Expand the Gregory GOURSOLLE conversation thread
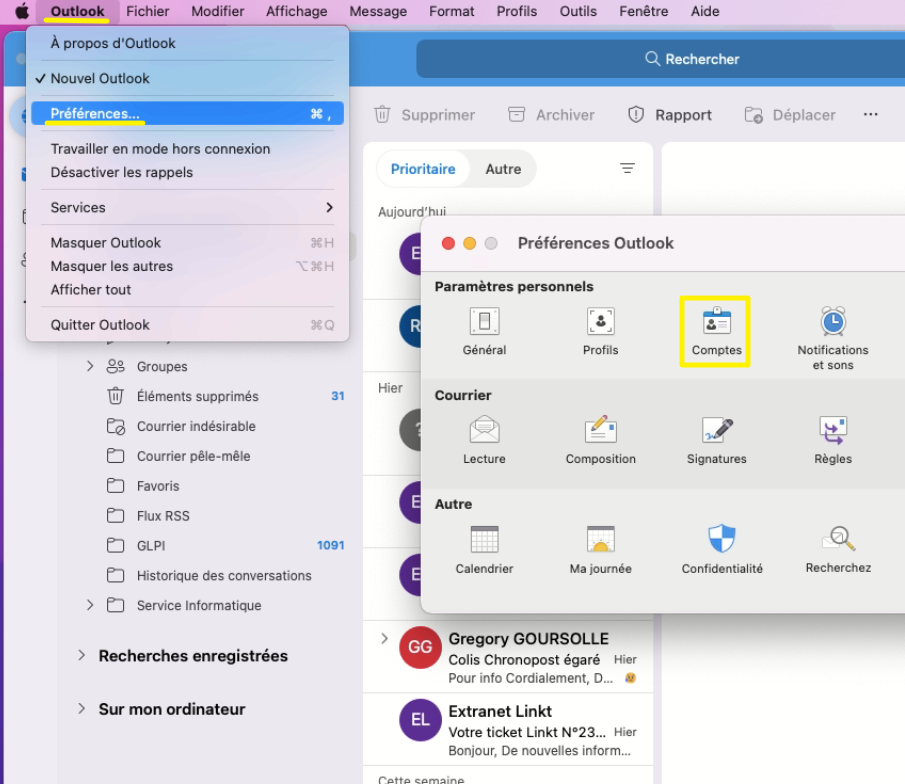The height and width of the screenshot is (784, 905). [x=384, y=638]
